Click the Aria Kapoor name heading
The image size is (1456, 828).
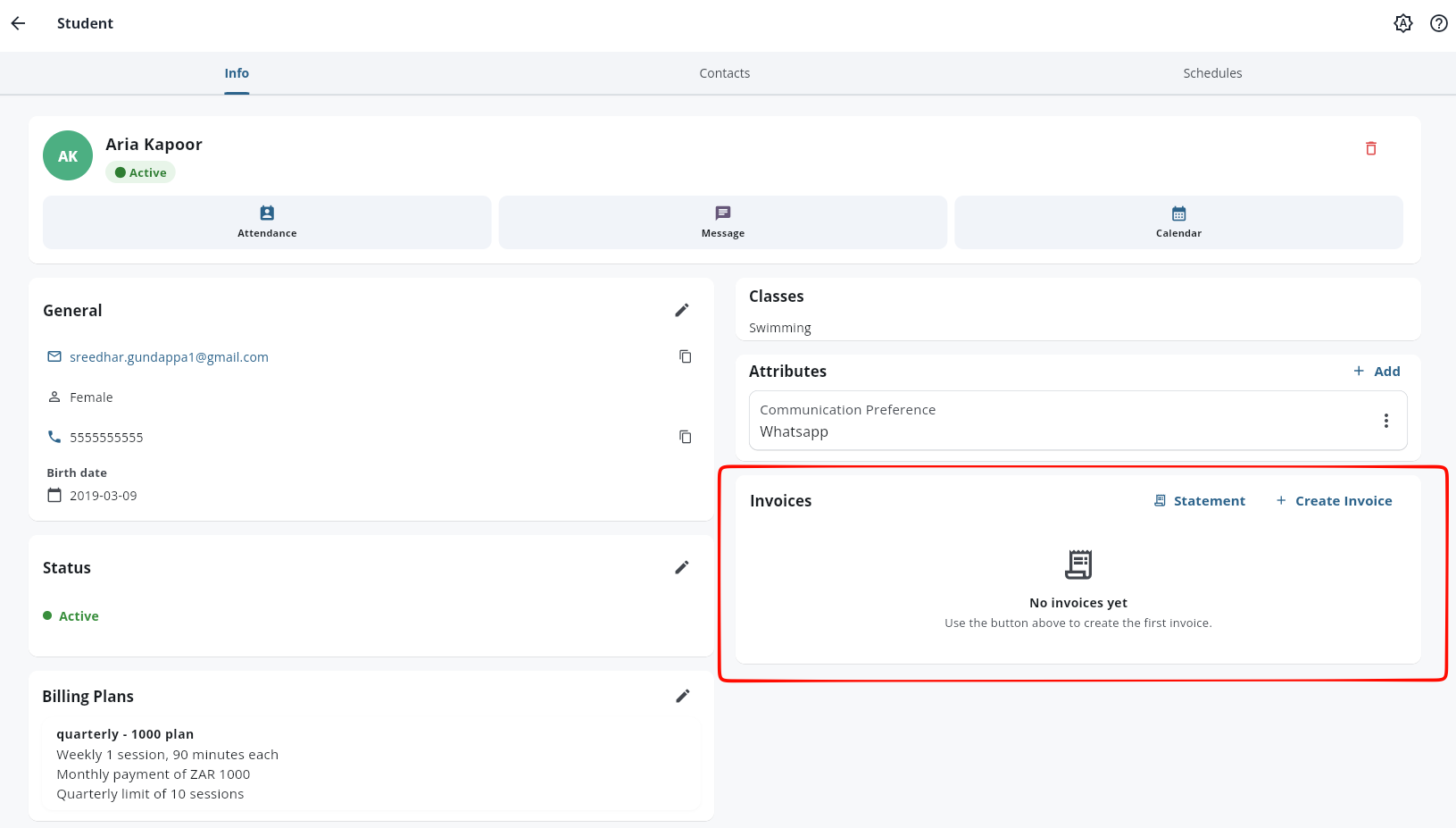[x=154, y=144]
